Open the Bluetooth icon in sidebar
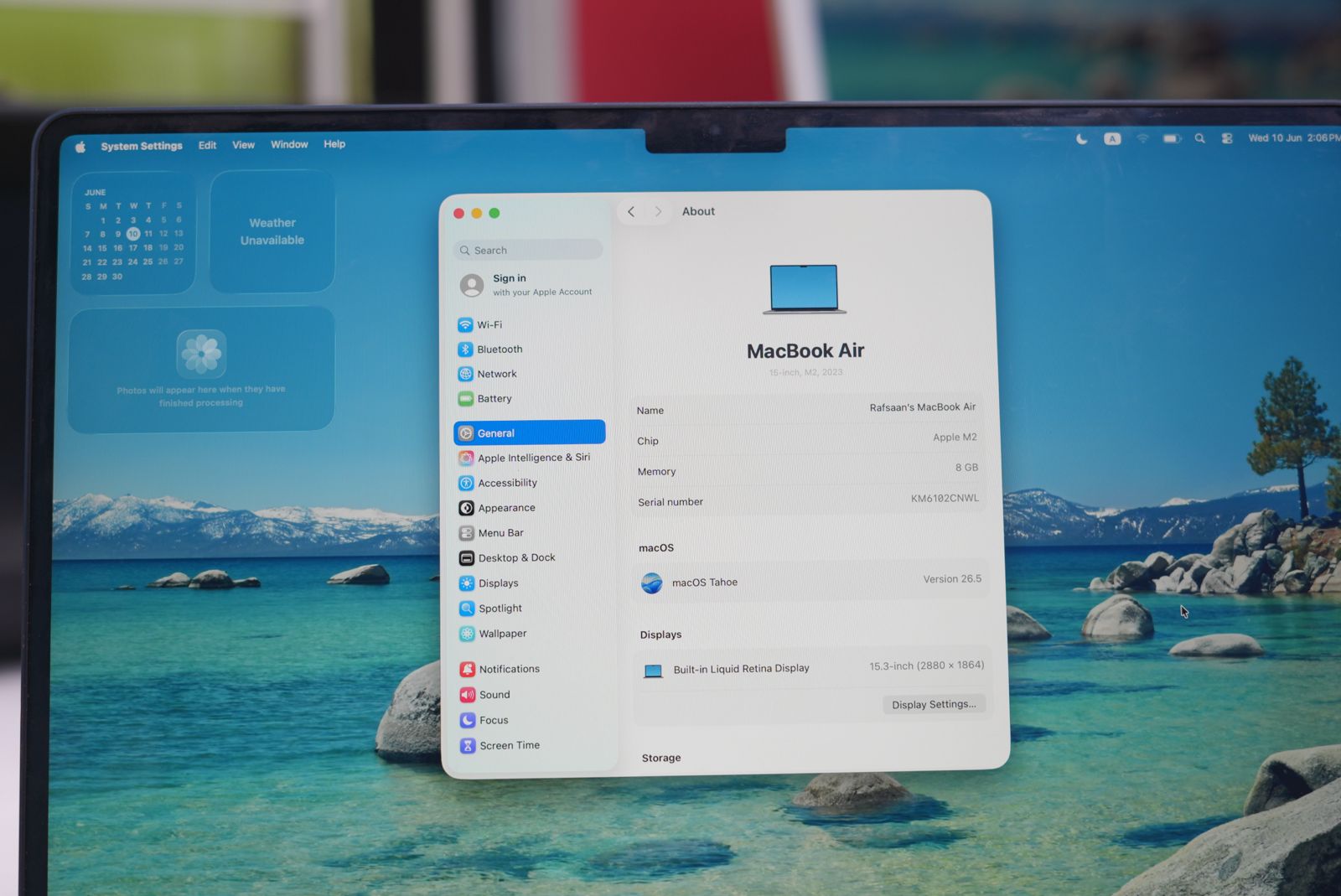 click(465, 350)
